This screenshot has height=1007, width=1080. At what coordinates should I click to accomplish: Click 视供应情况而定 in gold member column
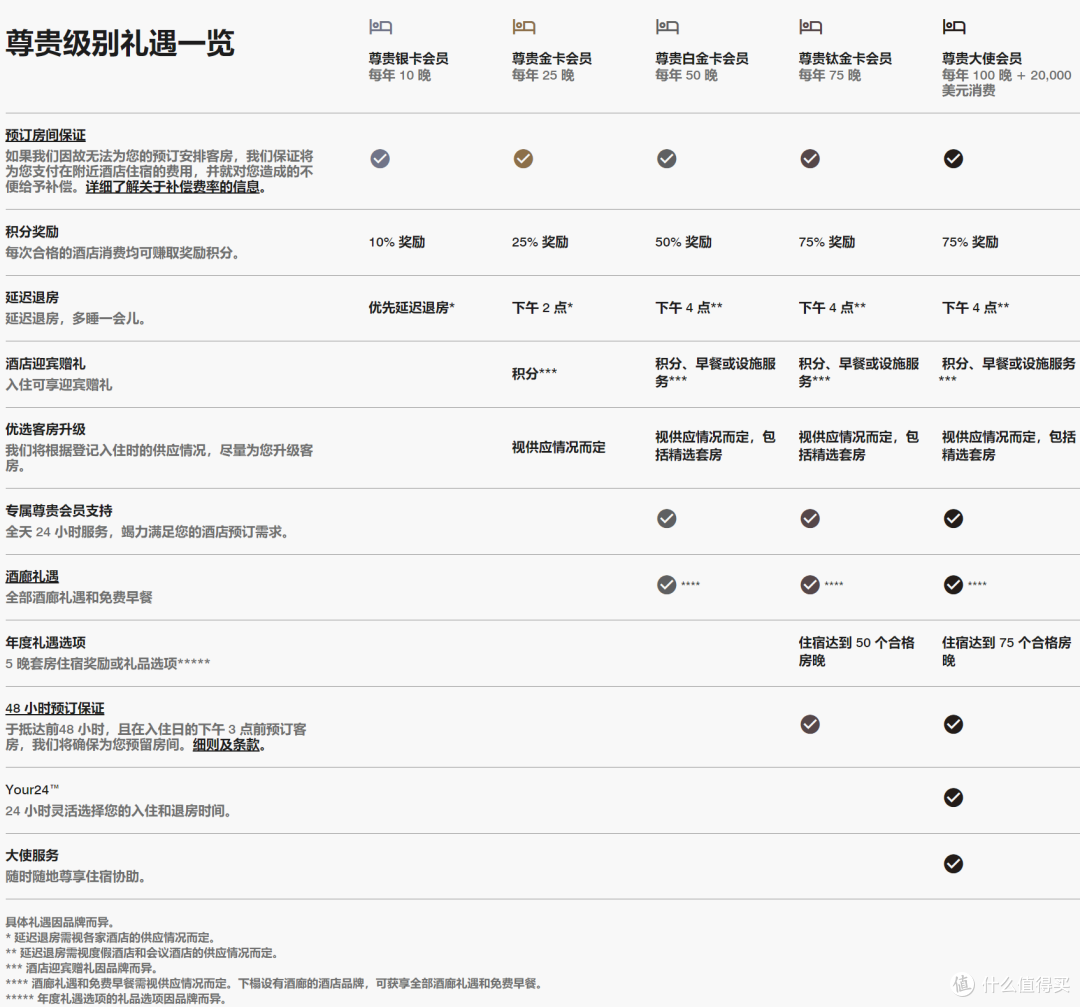559,447
